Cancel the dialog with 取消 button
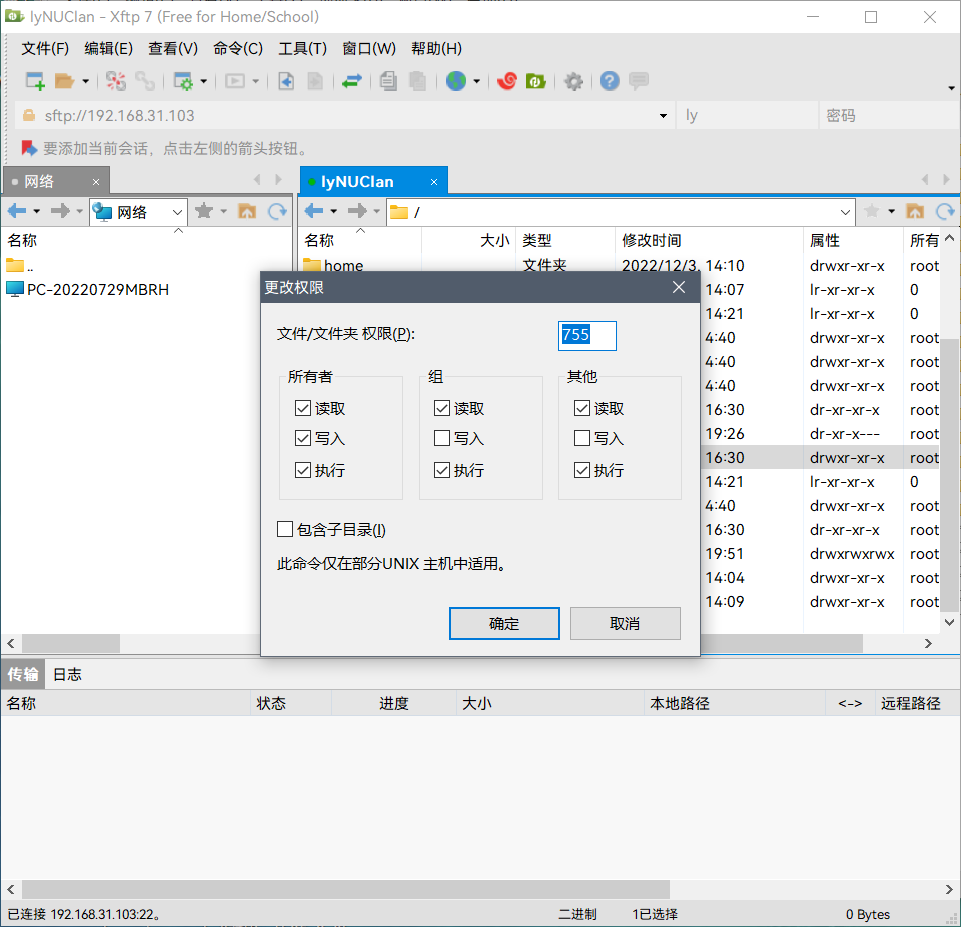This screenshot has height=927, width=961. [625, 624]
